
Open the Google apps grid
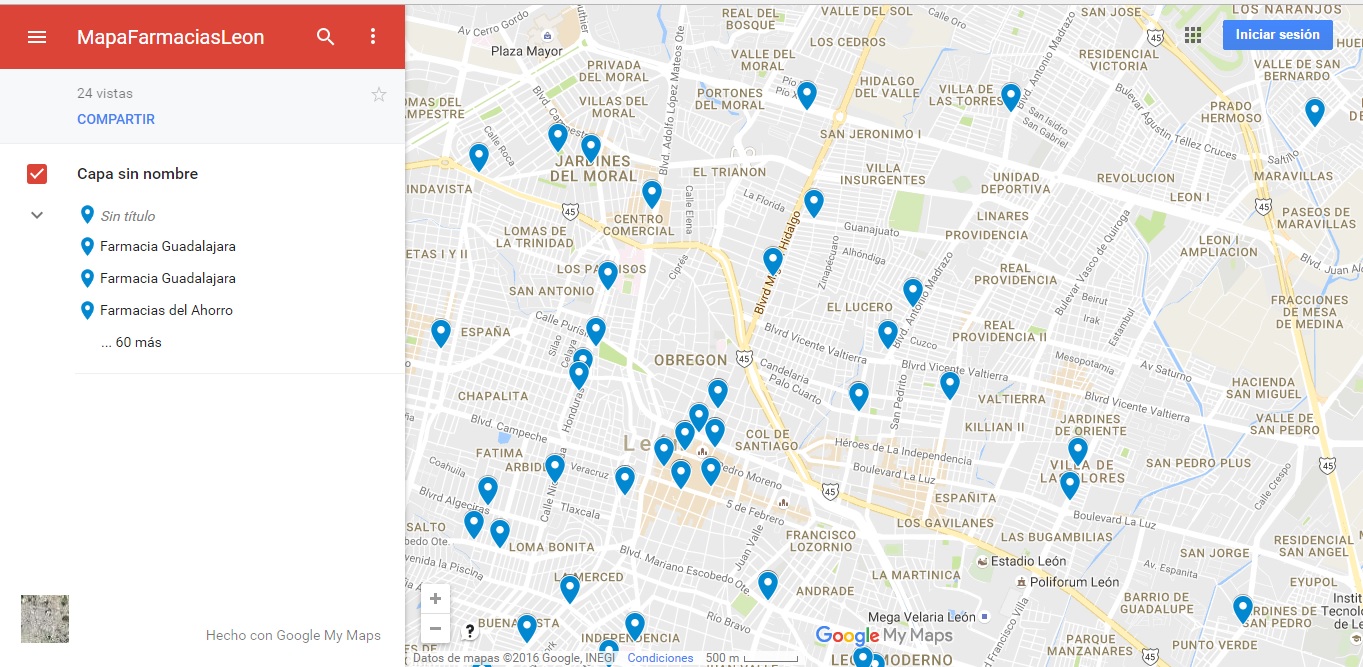[1193, 35]
